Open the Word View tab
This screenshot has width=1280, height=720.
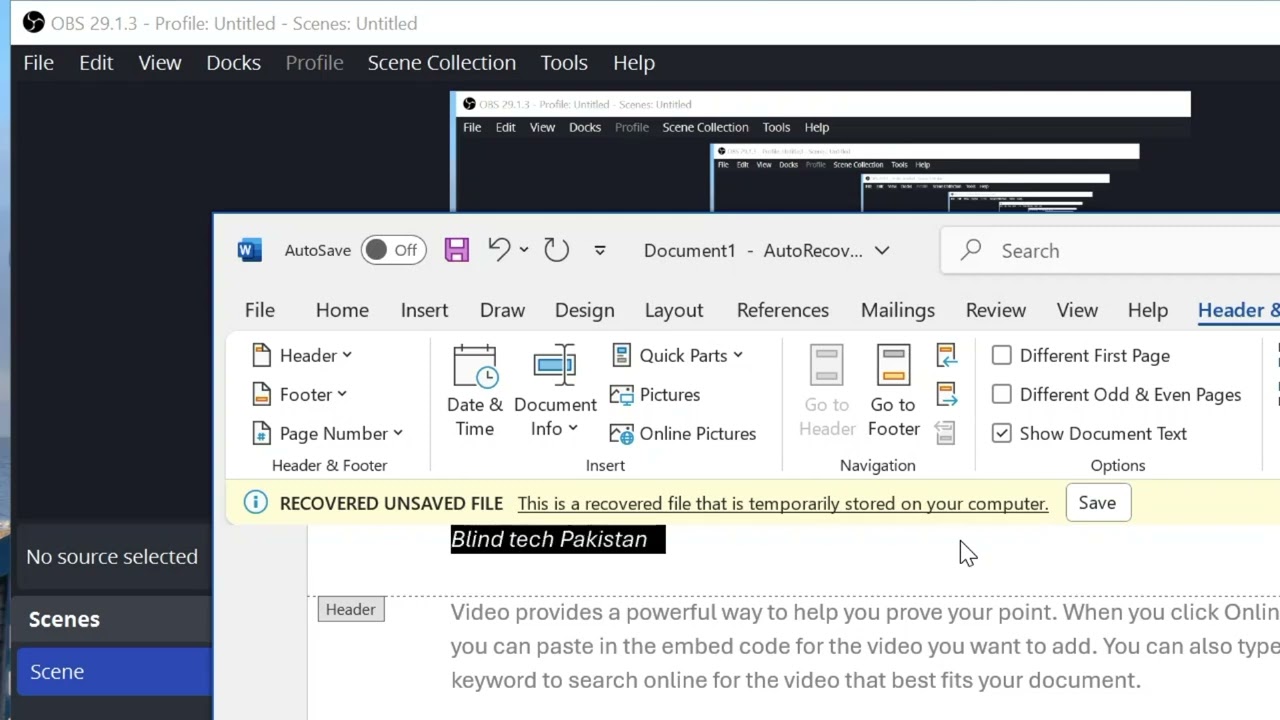point(1077,310)
